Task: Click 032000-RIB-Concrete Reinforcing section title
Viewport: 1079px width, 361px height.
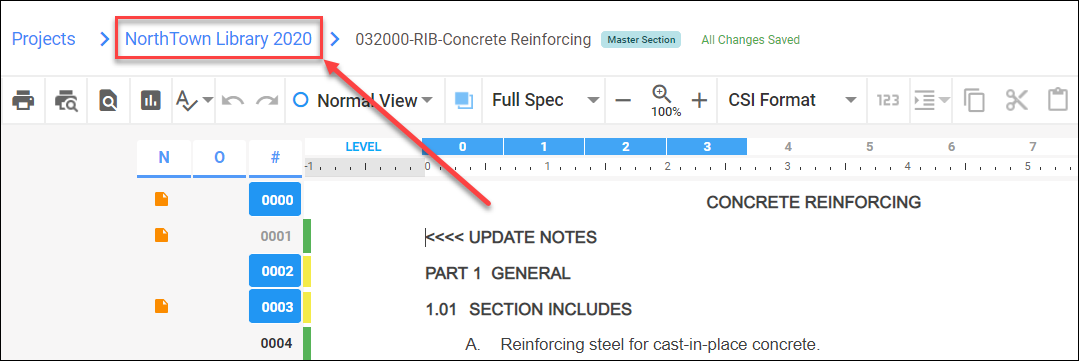Action: tap(473, 39)
